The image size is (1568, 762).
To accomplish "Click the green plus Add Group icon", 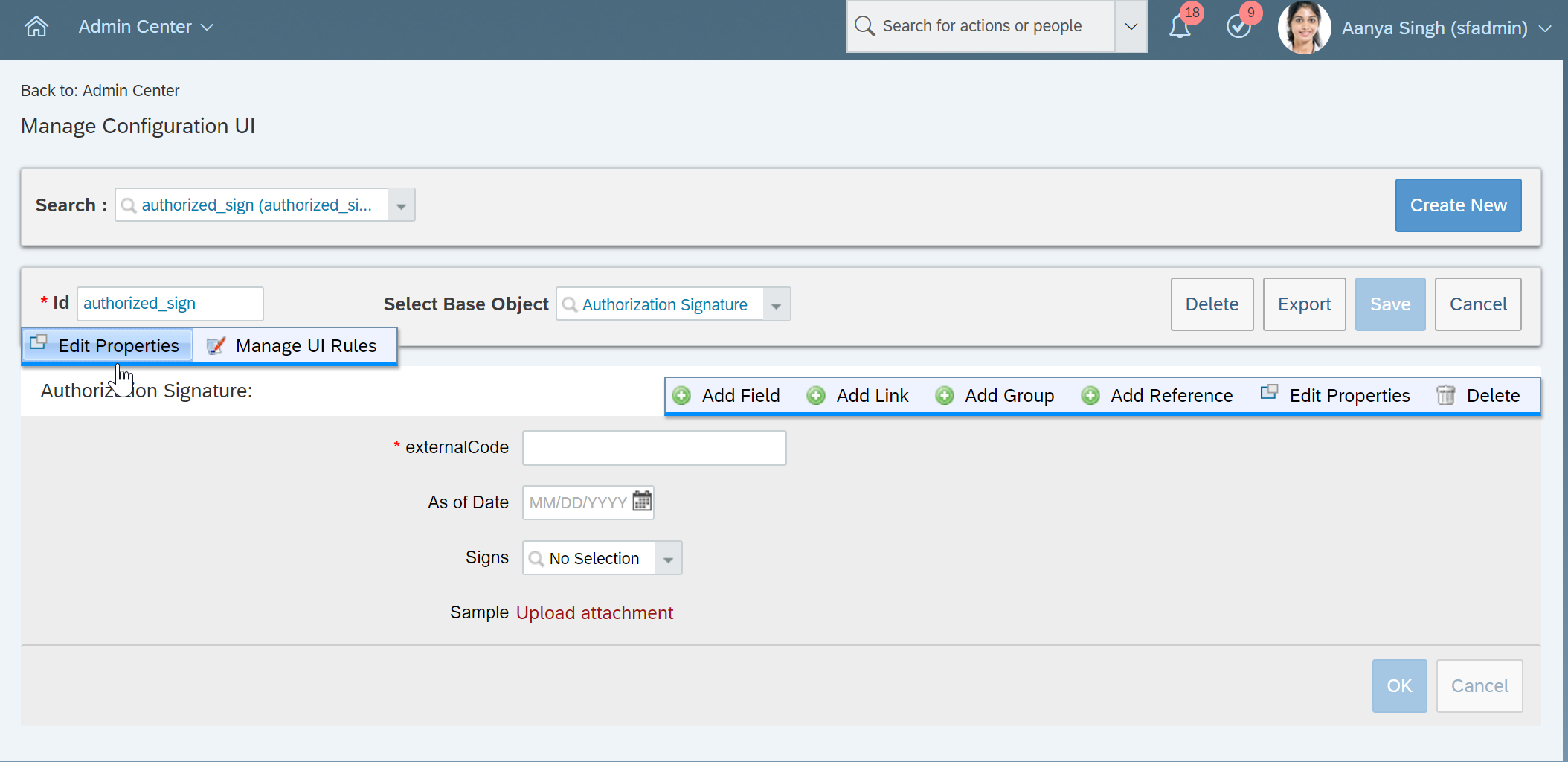I will click(x=945, y=395).
